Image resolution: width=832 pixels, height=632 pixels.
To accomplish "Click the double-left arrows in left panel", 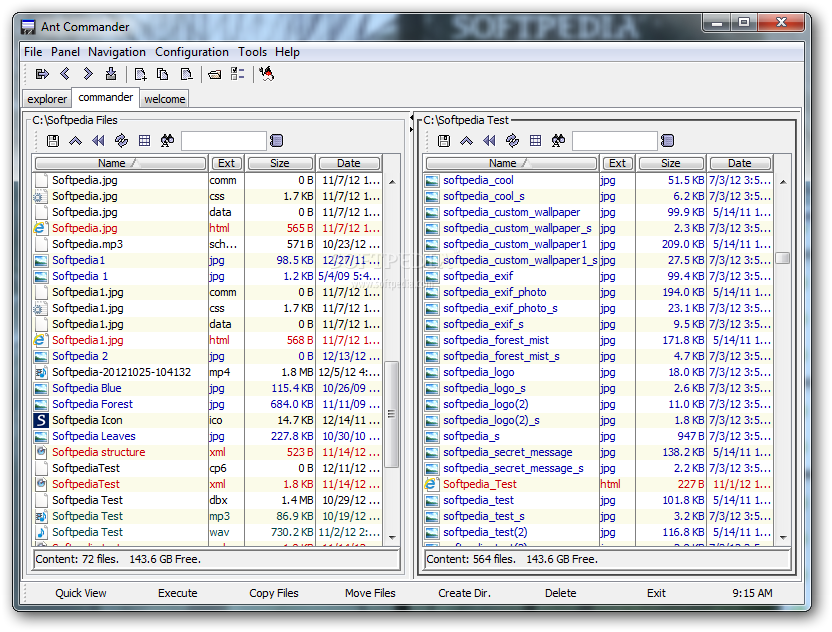I will pyautogui.click(x=98, y=141).
